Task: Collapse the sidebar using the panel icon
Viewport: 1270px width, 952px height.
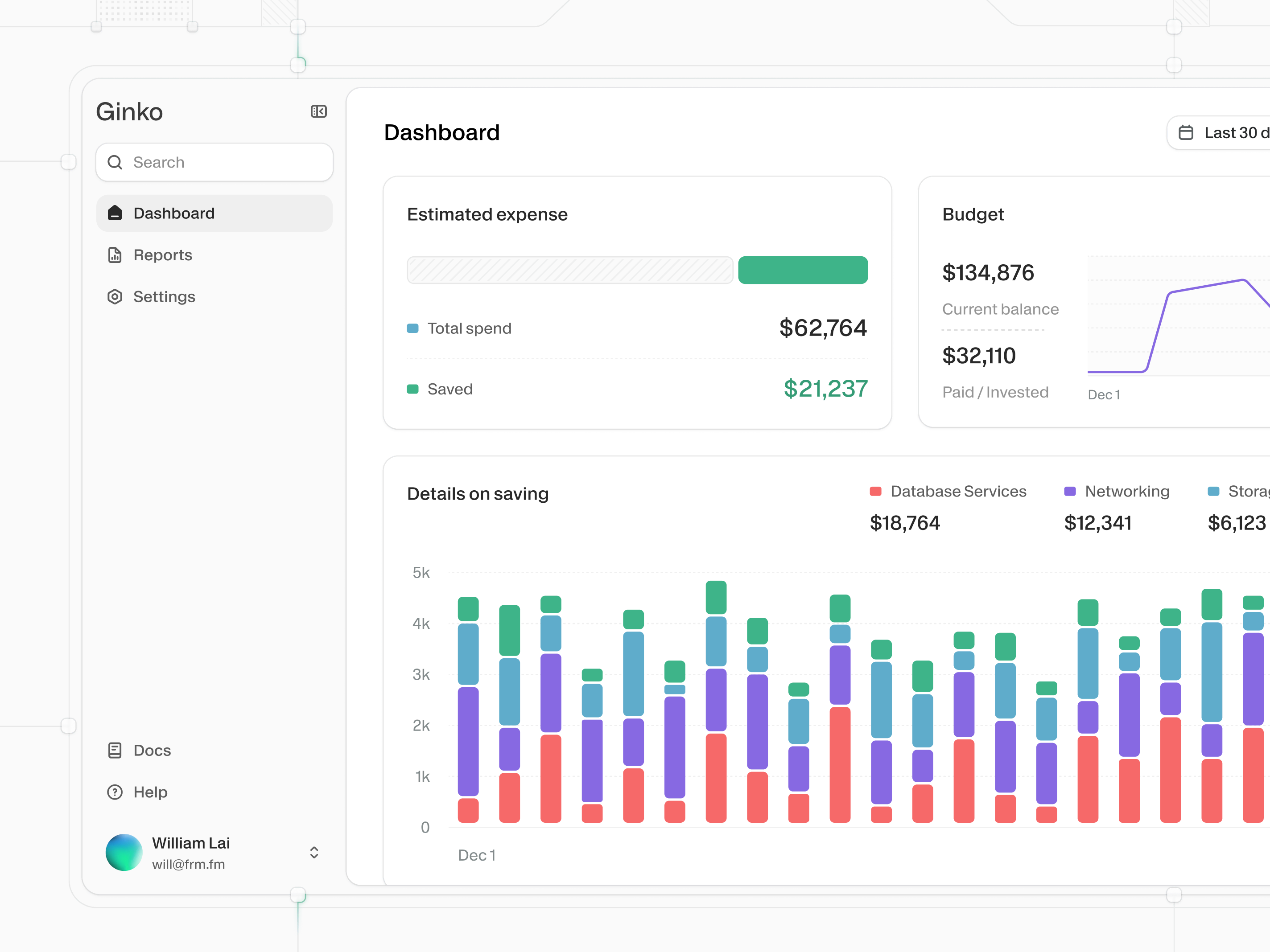Action: tap(319, 111)
